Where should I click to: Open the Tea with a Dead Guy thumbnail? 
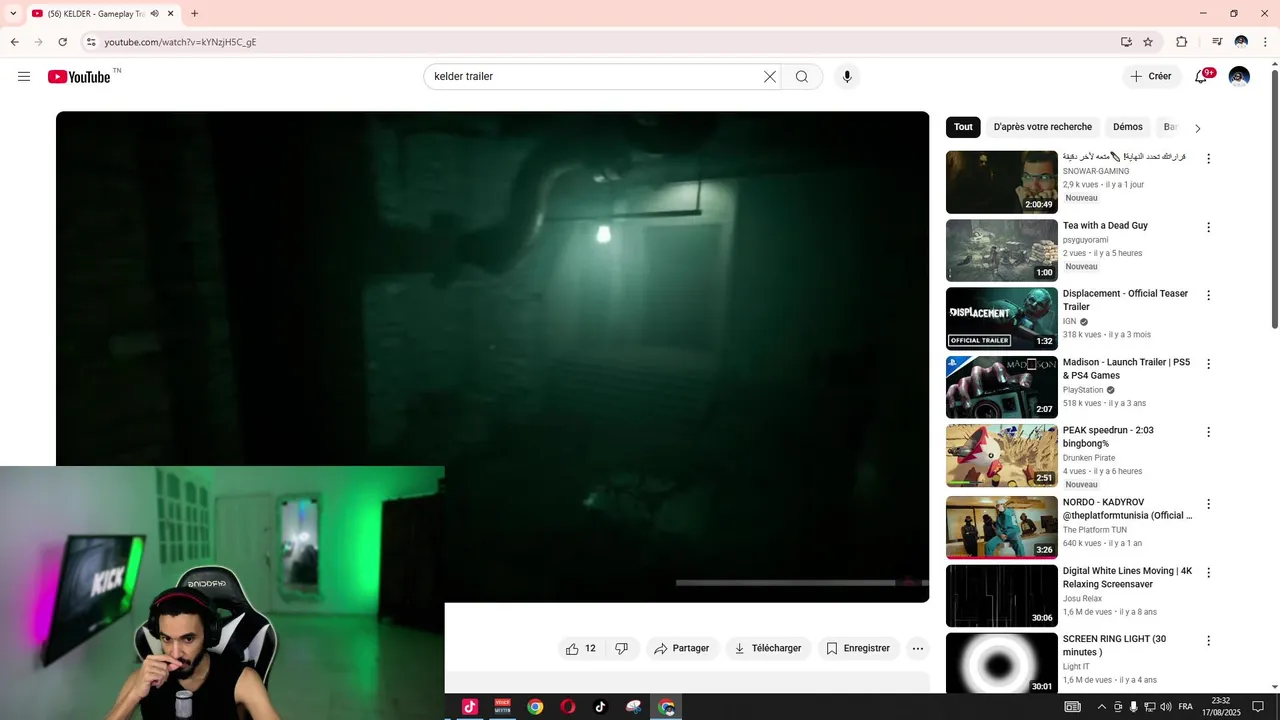click(x=1001, y=250)
